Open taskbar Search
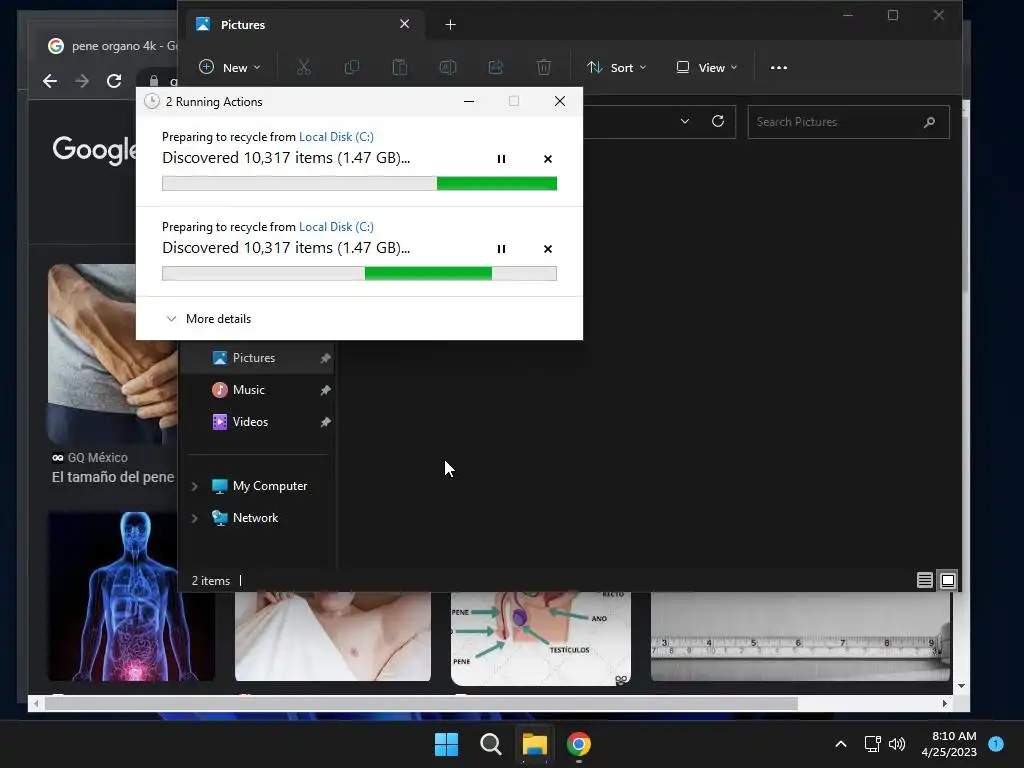This screenshot has width=1024, height=768. pyautogui.click(x=490, y=744)
